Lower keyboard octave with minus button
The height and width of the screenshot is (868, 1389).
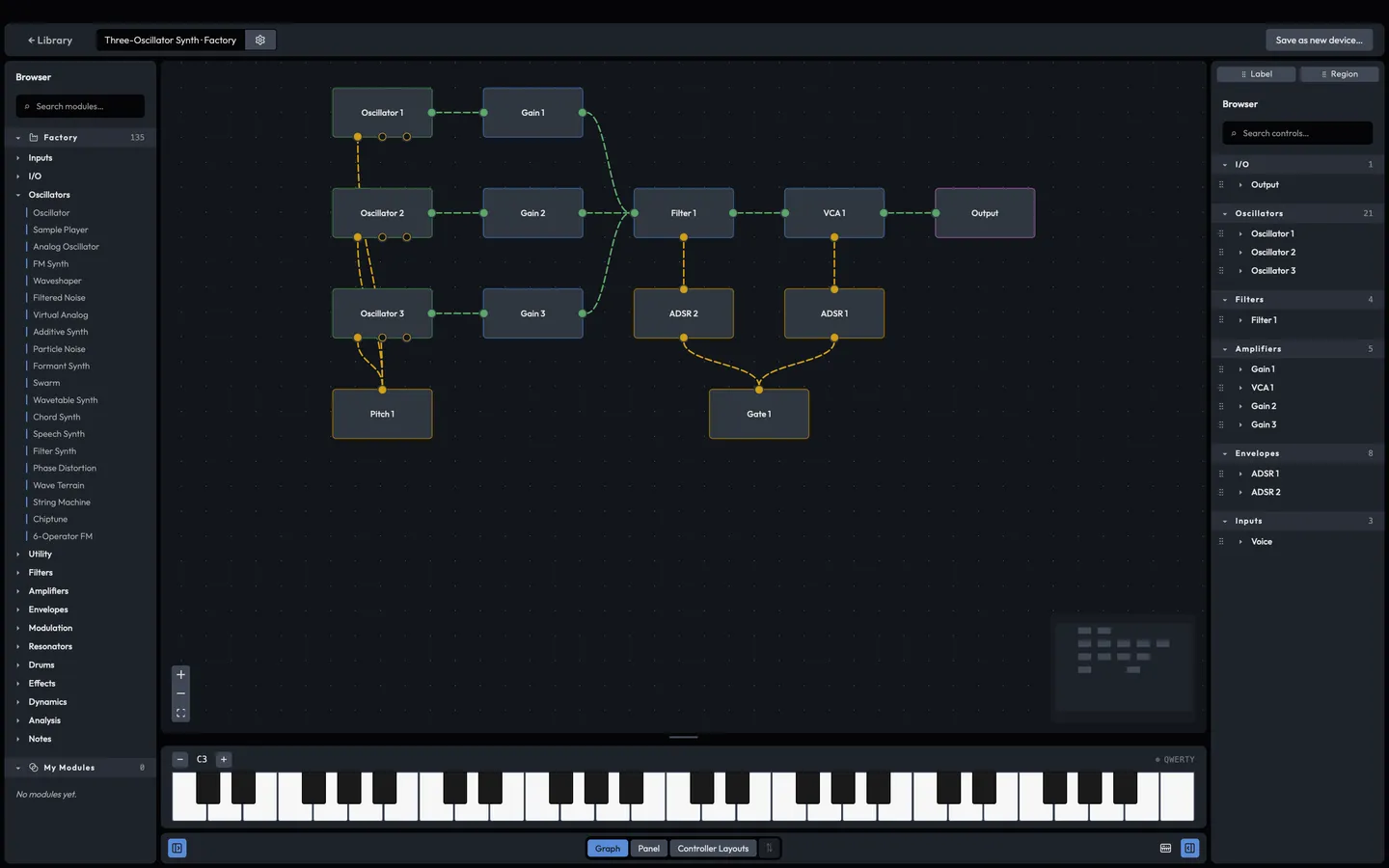pyautogui.click(x=180, y=760)
